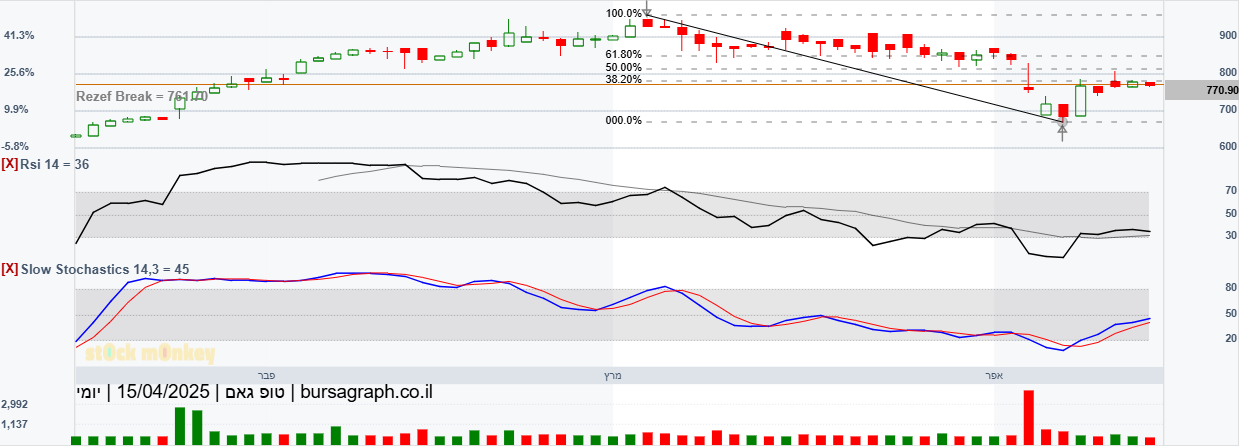Click the 15/04/2025 chart date
Image resolution: width=1239 pixels, height=446 pixels.
(x=166, y=392)
